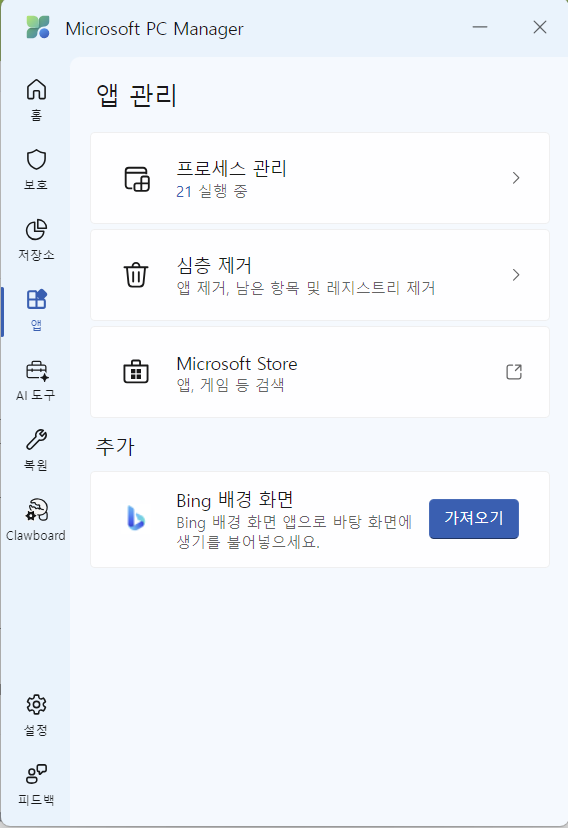
Task: Click the Microsoft Store bag icon
Action: tap(136, 372)
